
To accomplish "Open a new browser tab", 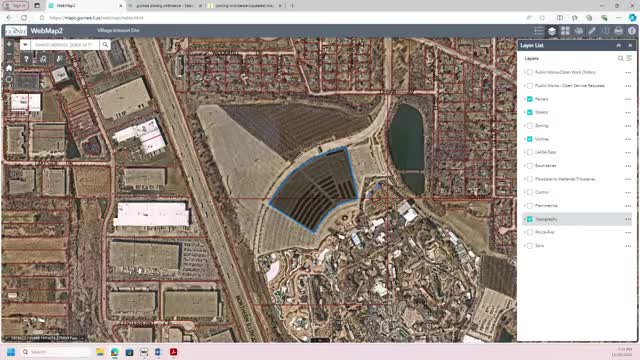I will tap(292, 6).
